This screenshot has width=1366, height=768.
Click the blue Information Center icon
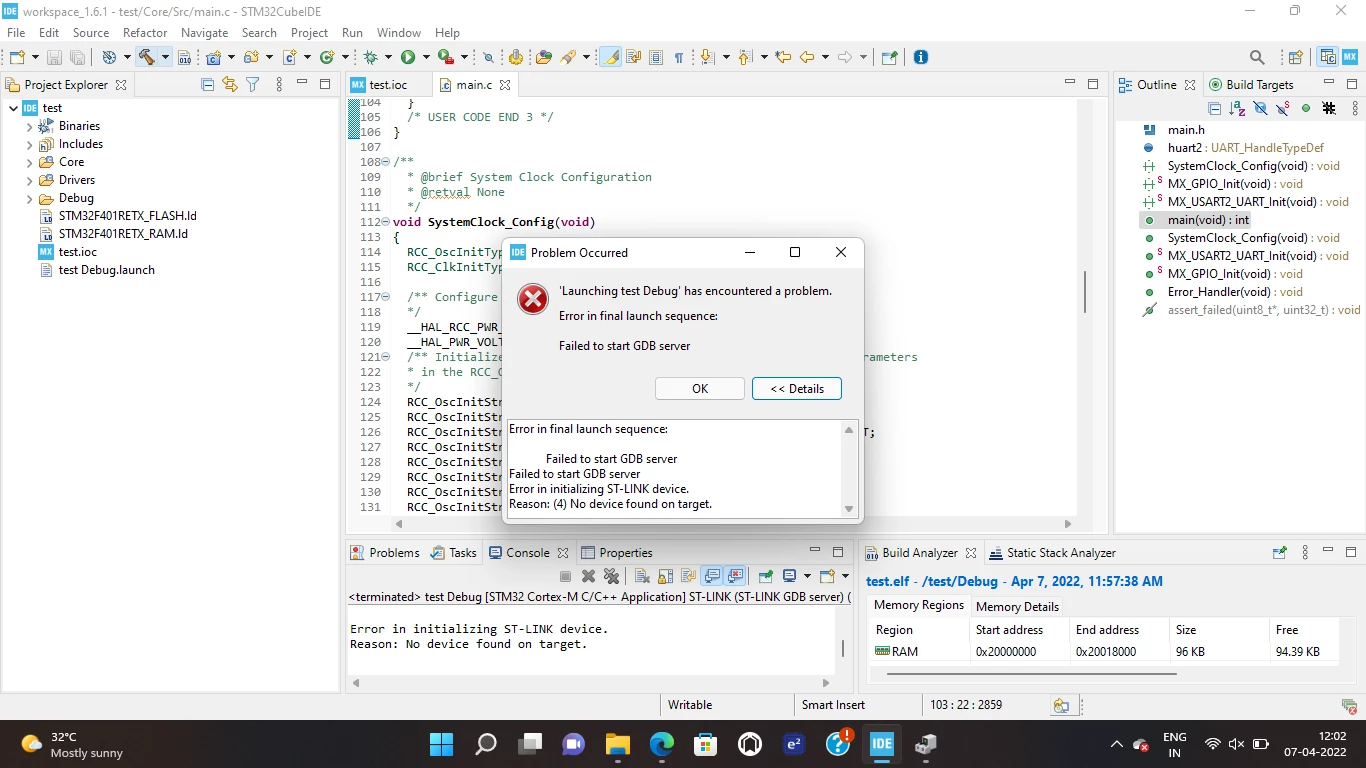(921, 57)
